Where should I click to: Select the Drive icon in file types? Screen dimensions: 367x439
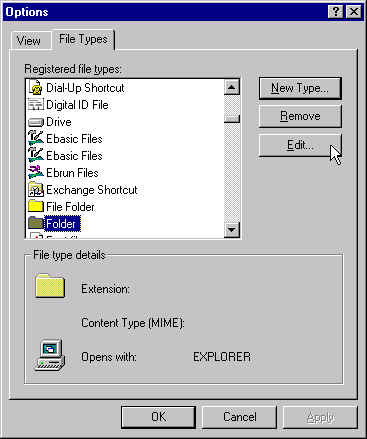pyautogui.click(x=36, y=122)
